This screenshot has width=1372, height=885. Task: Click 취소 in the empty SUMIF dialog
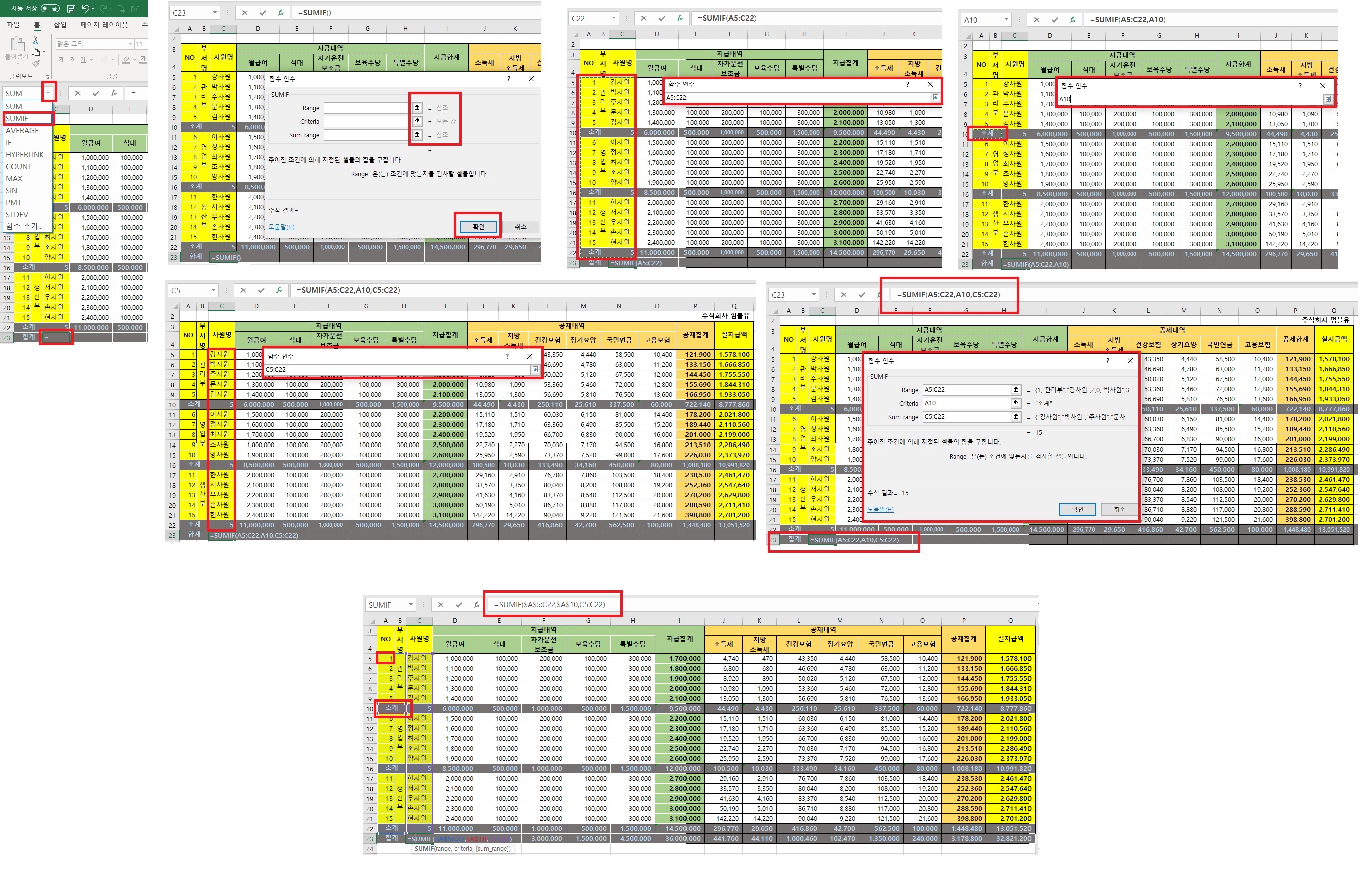click(521, 226)
